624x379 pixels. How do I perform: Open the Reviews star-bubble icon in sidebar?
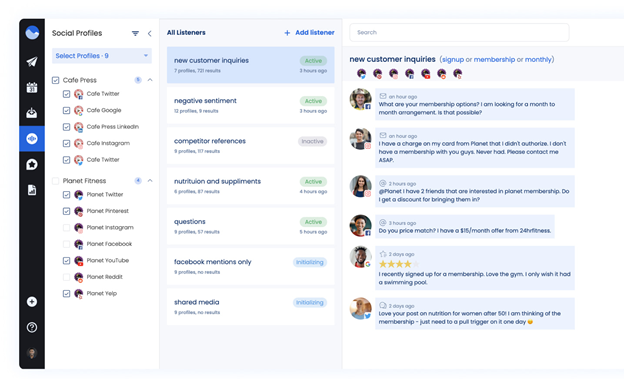(32, 164)
